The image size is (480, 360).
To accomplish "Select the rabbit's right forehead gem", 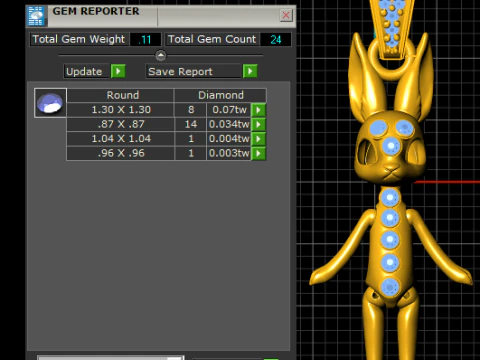I will [404, 128].
